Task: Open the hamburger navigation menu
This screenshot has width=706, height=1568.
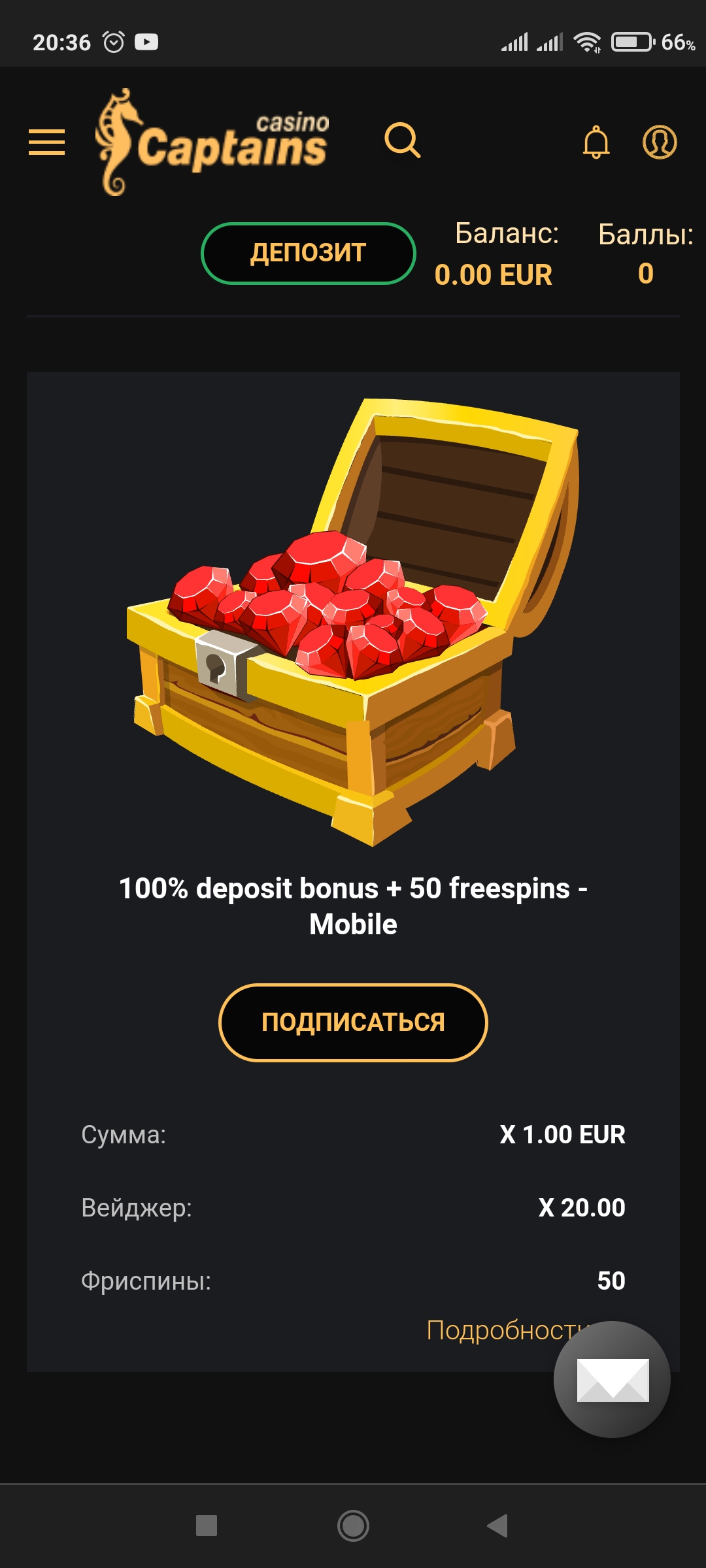Action: pyautogui.click(x=46, y=142)
